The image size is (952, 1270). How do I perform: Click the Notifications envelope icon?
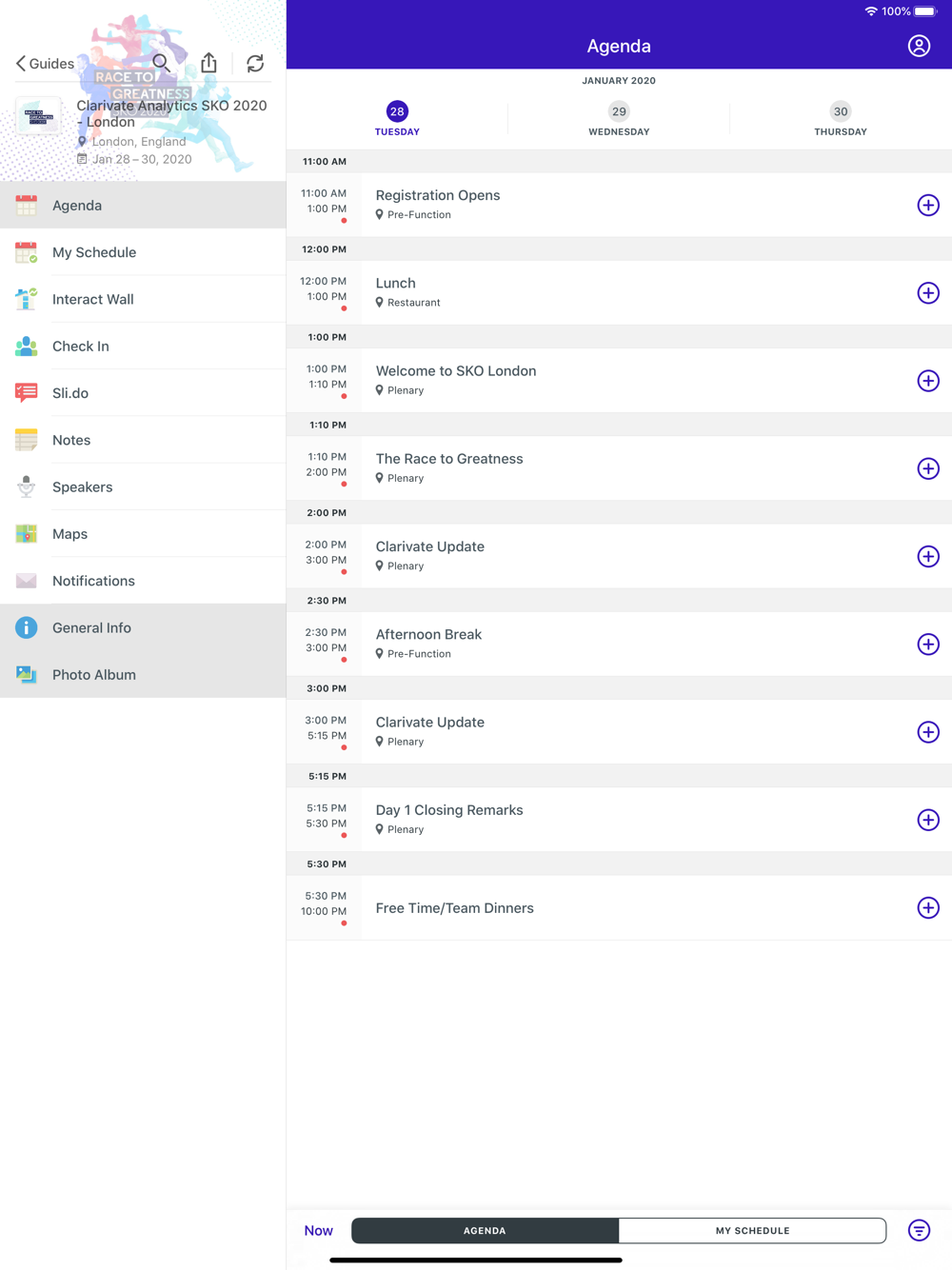(x=27, y=581)
